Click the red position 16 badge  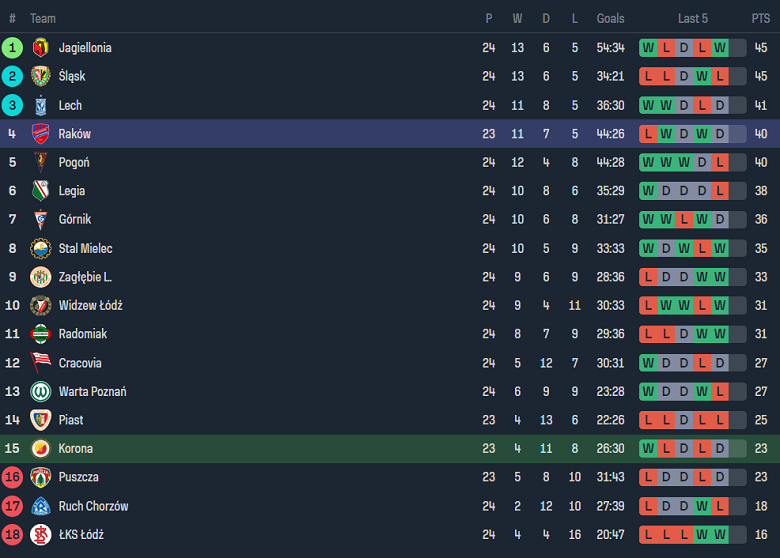click(x=12, y=477)
